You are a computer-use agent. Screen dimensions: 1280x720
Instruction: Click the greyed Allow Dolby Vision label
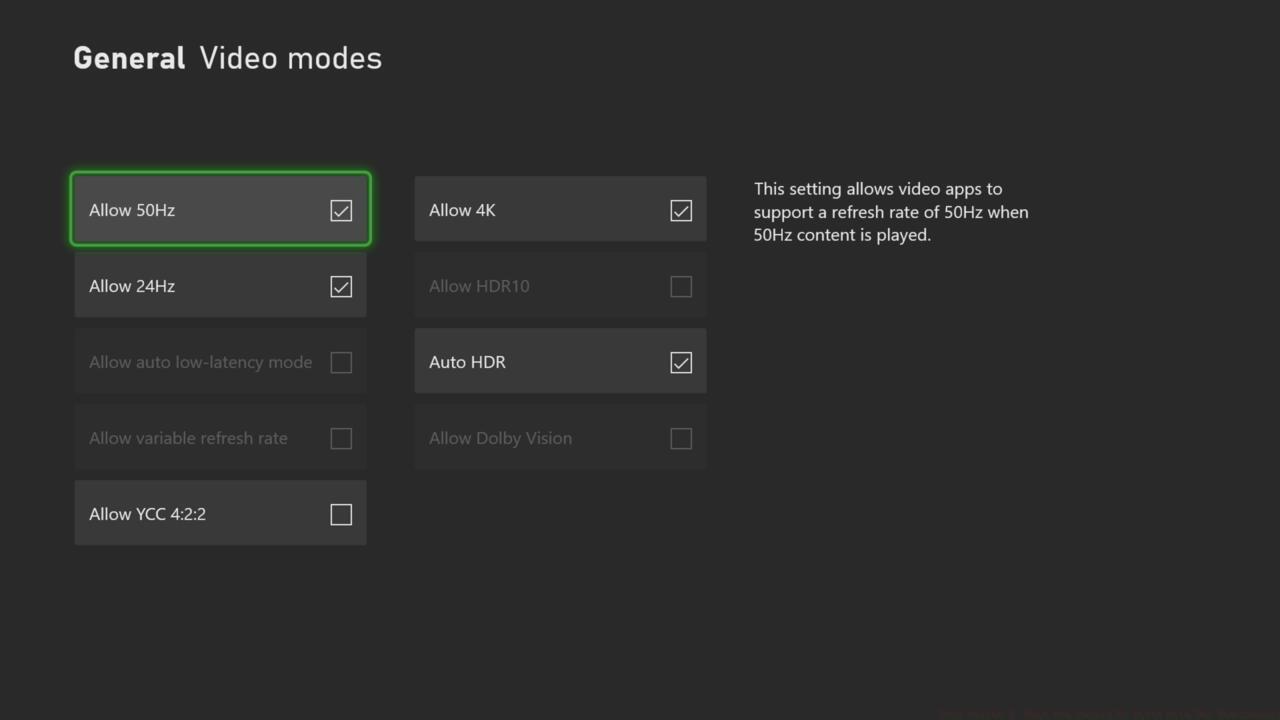click(x=500, y=439)
